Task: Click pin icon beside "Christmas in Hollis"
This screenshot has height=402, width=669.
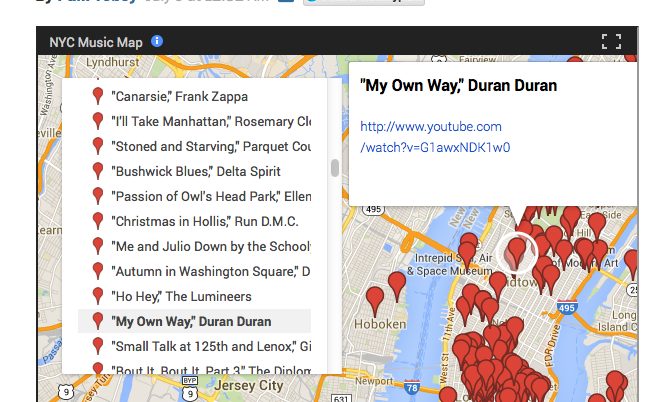Action: click(98, 221)
